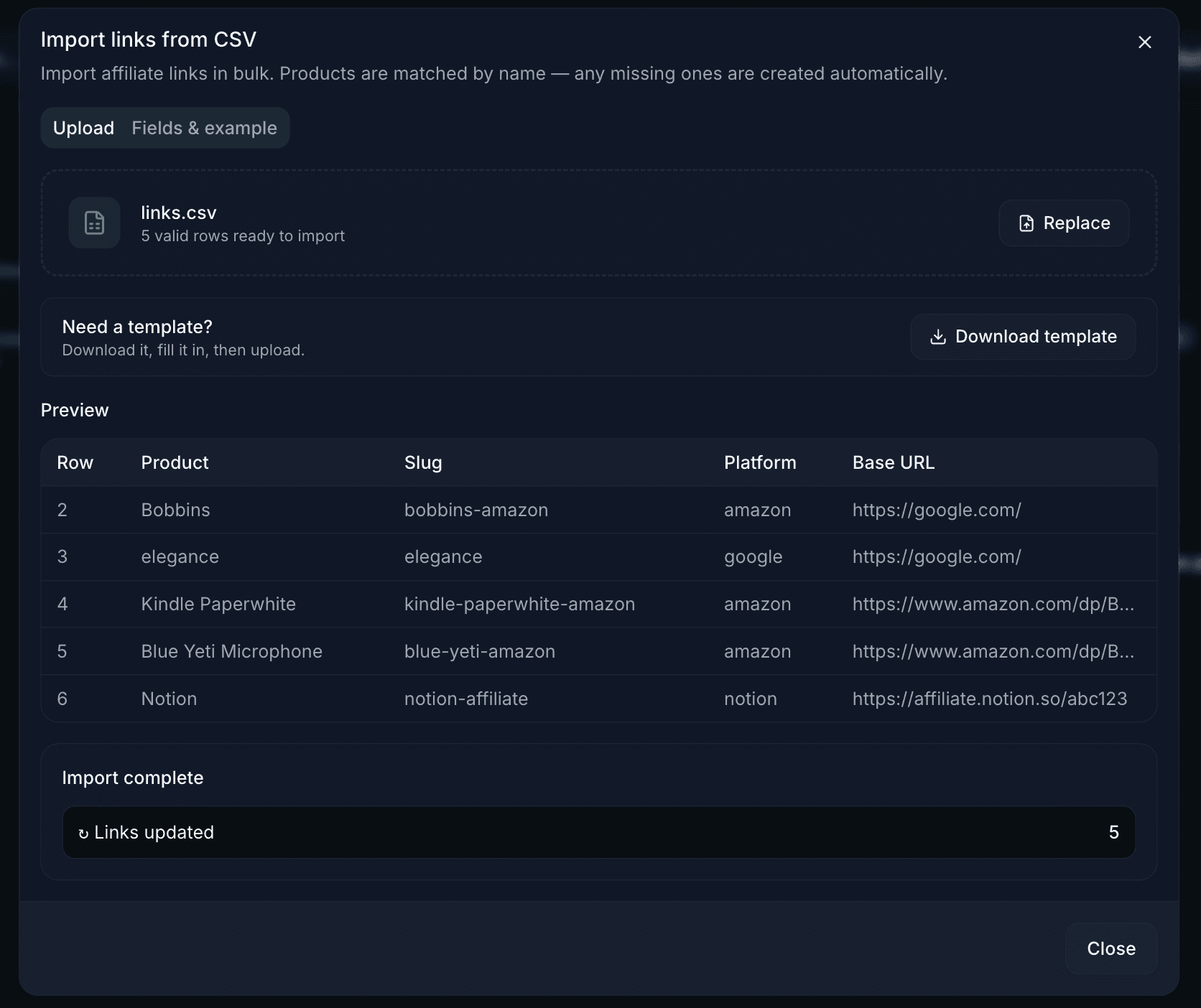The height and width of the screenshot is (1008, 1201).
Task: Click the truncated Amazon URL for Kindle Paperwhite
Action: click(x=993, y=604)
